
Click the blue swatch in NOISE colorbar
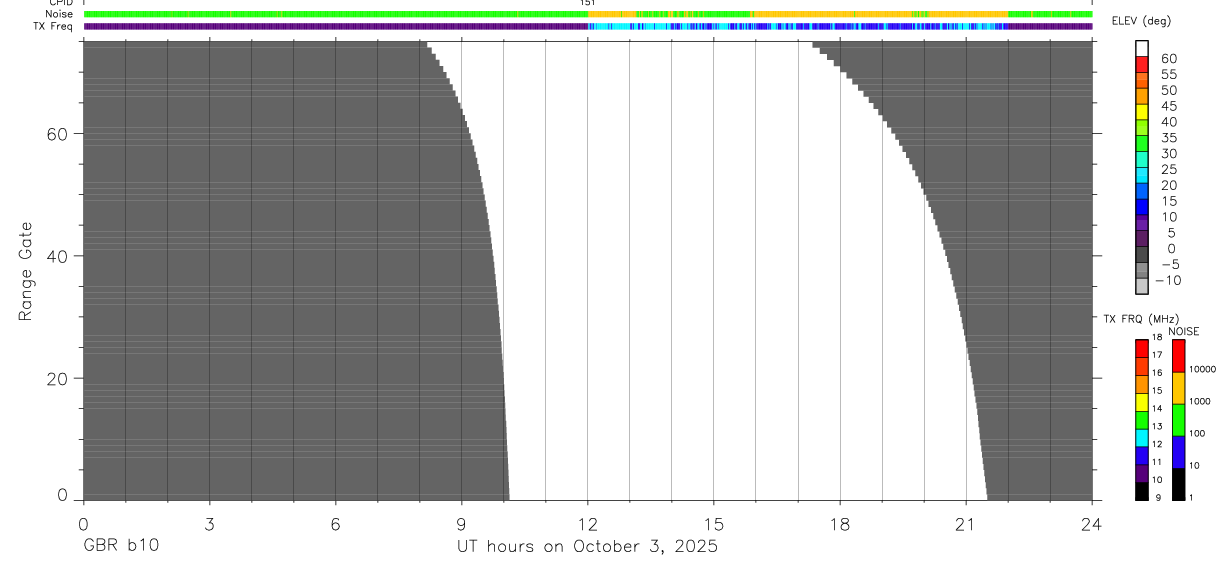click(1178, 452)
